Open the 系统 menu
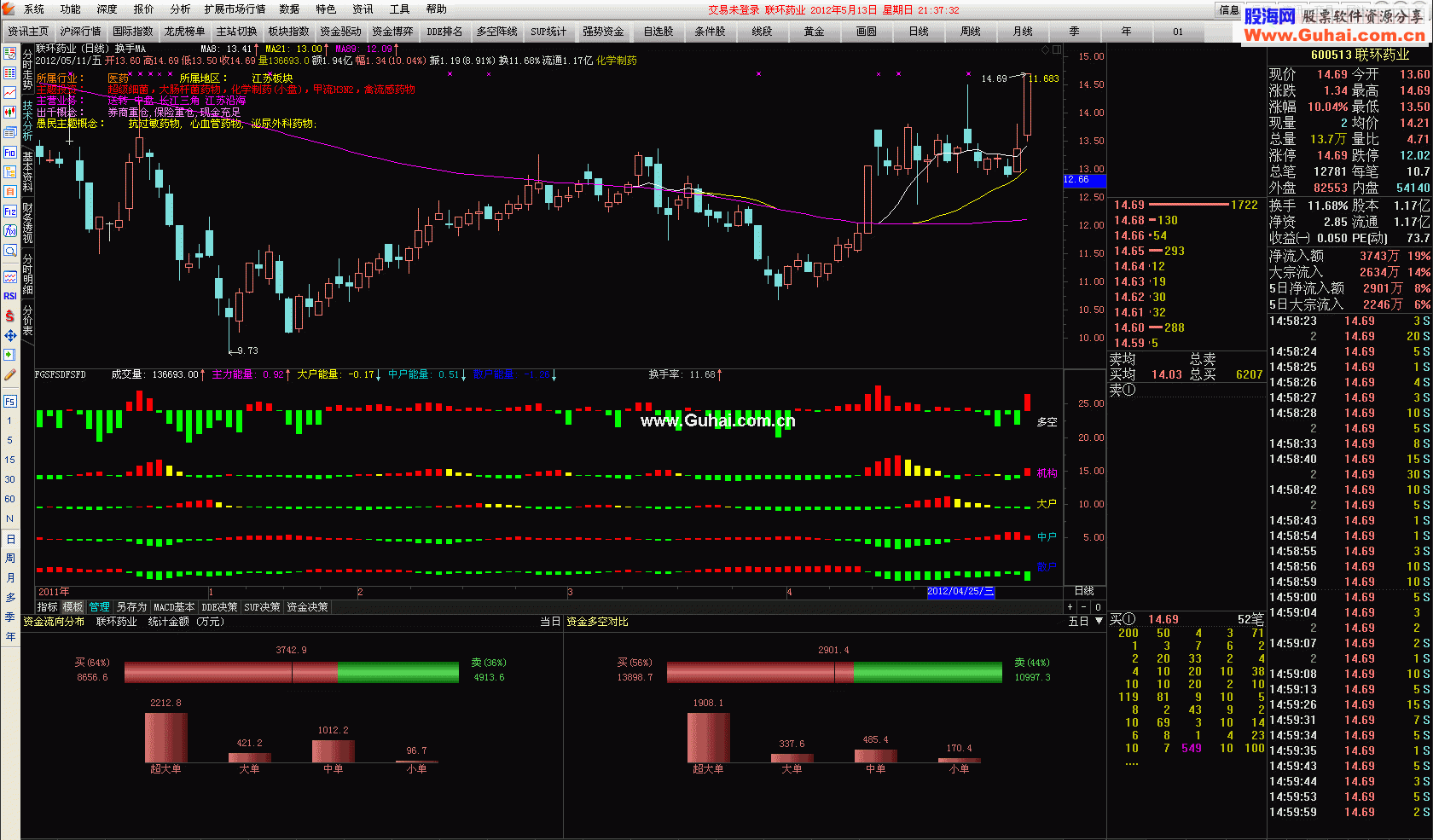The height and width of the screenshot is (840, 1433). [34, 9]
